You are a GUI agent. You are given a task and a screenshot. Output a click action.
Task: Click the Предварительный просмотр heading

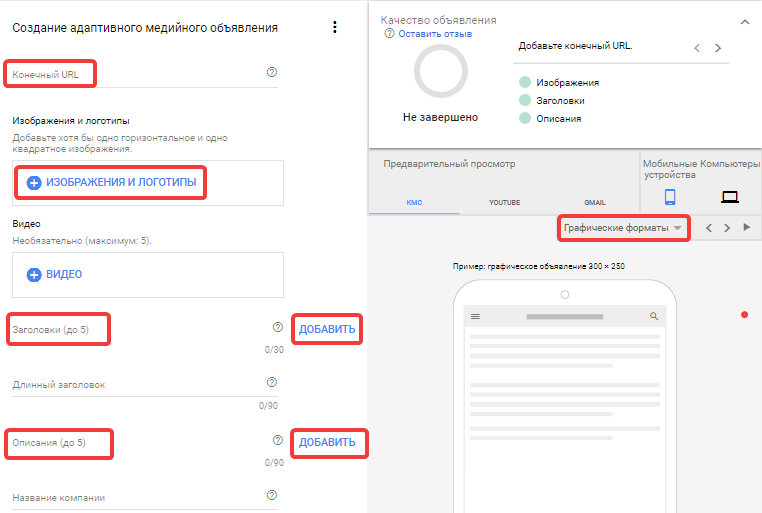coord(450,164)
